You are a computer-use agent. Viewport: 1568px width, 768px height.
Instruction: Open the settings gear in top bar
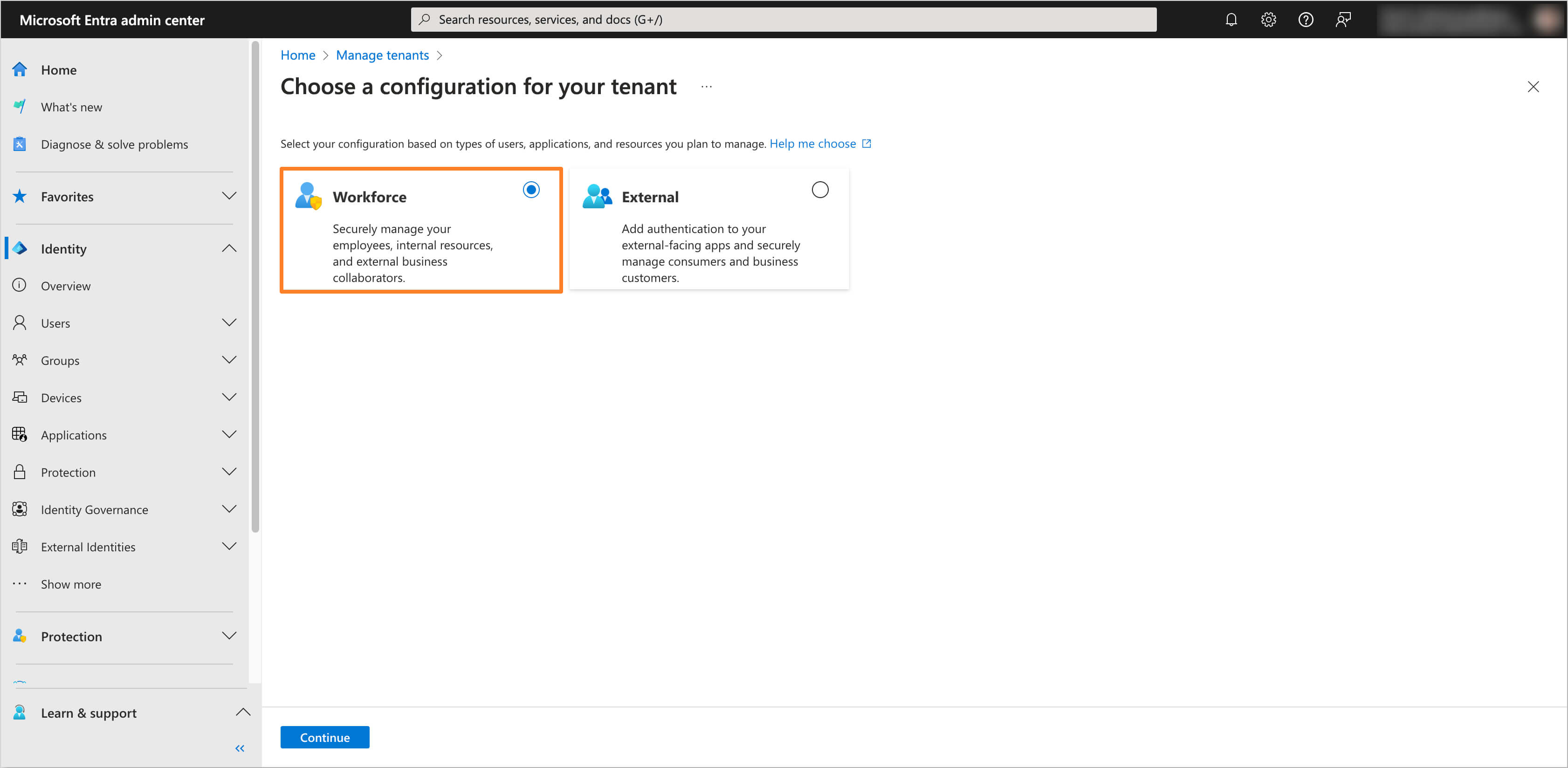point(1268,19)
